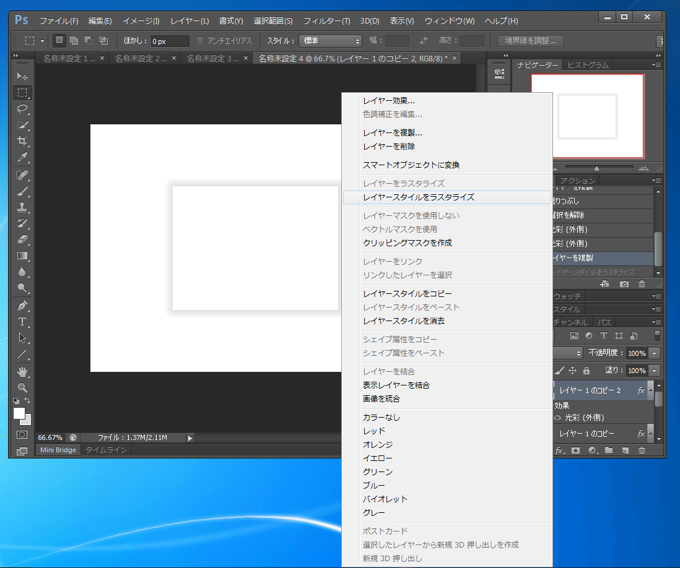Click the foreground color swatch
The height and width of the screenshot is (568, 680).
coord(19,413)
